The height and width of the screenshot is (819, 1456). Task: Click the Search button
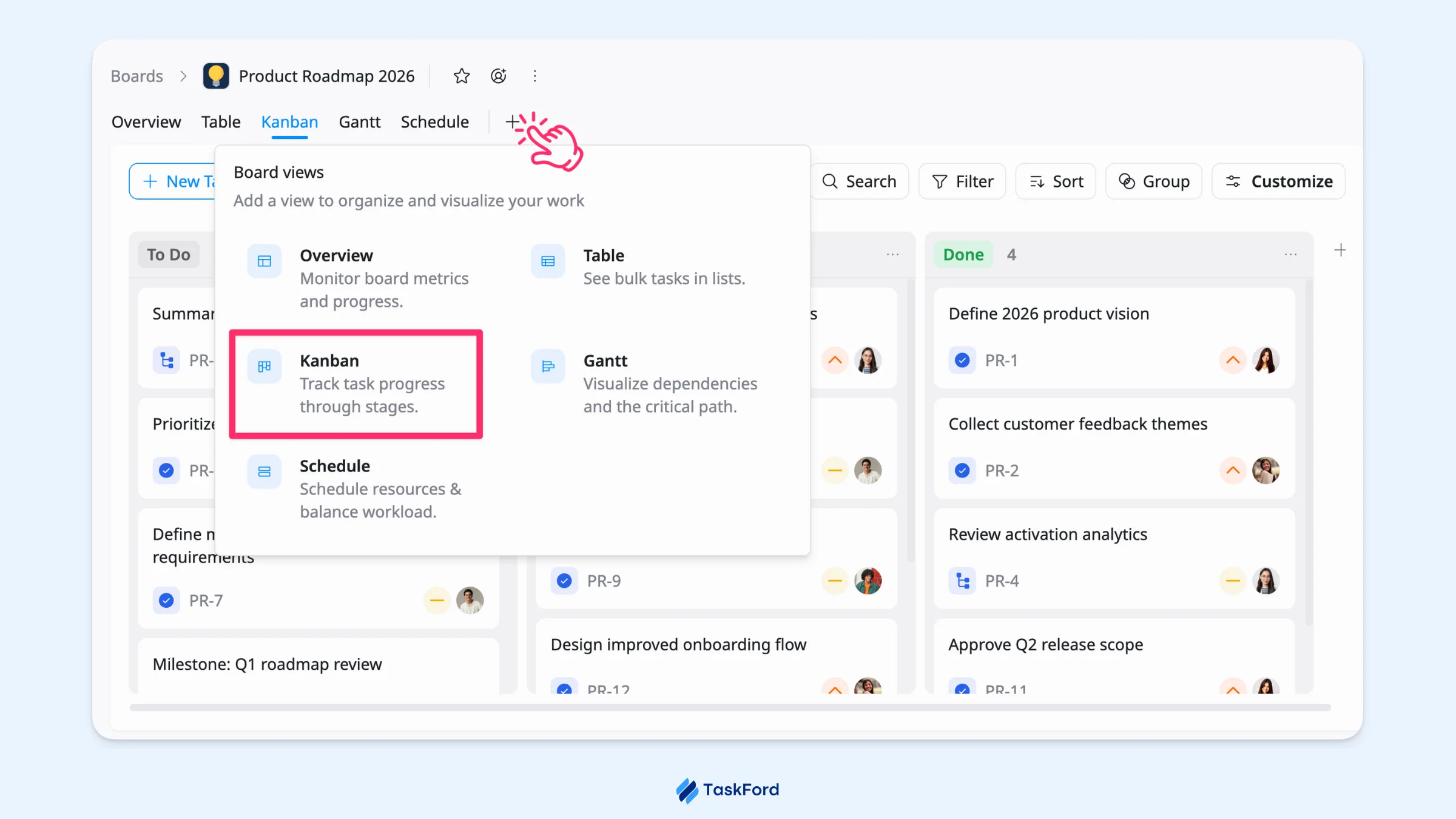[x=859, y=181]
